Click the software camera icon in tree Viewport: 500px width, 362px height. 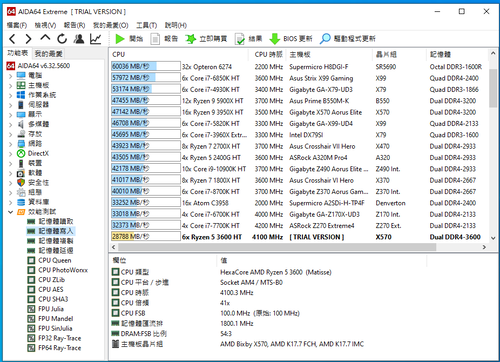pos(21,173)
